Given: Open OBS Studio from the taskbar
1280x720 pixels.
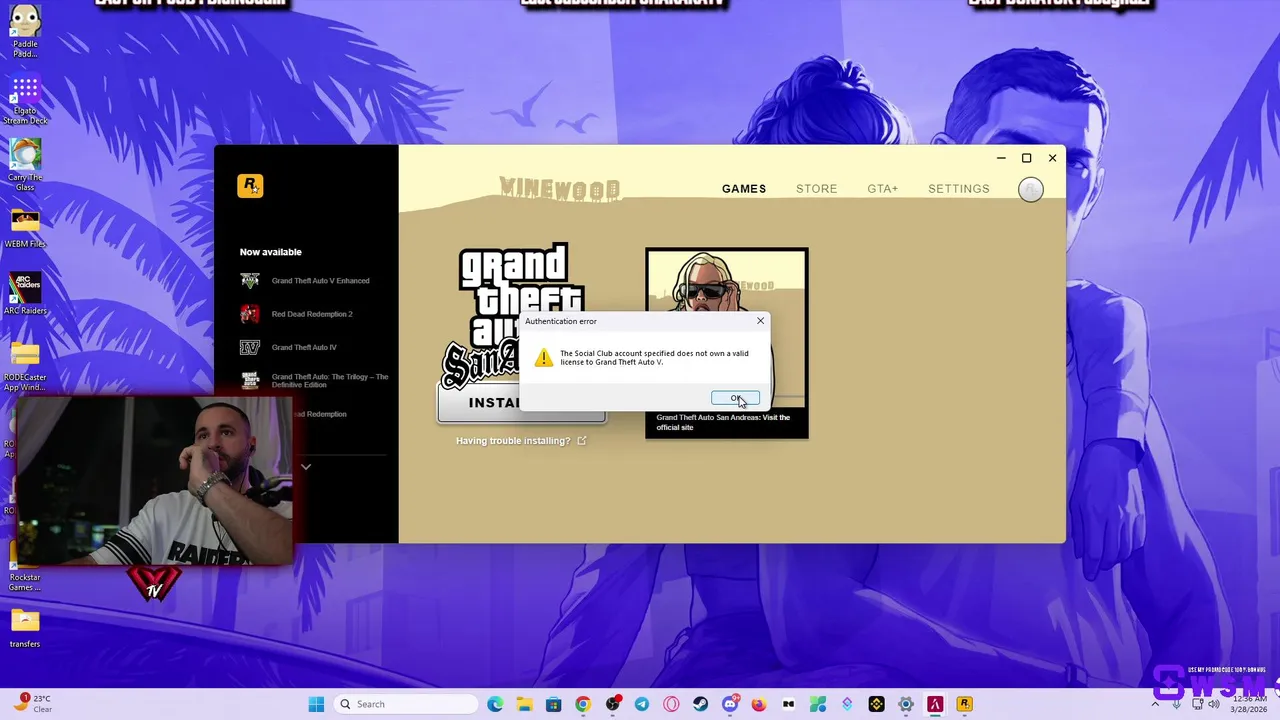Looking at the screenshot, I should pos(613,704).
